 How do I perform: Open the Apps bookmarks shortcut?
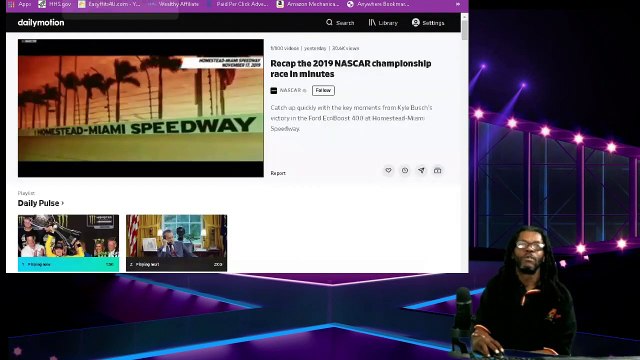20,4
